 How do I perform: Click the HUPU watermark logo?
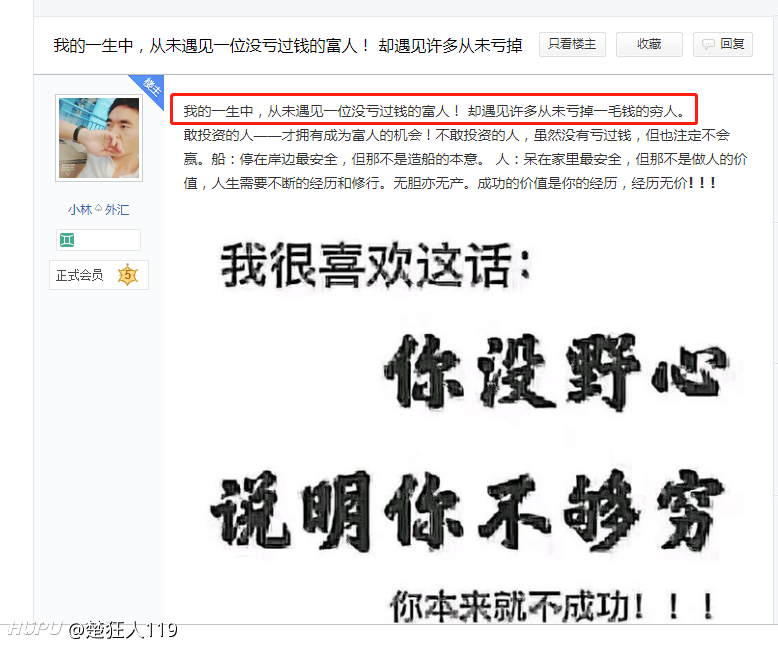(x=34, y=629)
